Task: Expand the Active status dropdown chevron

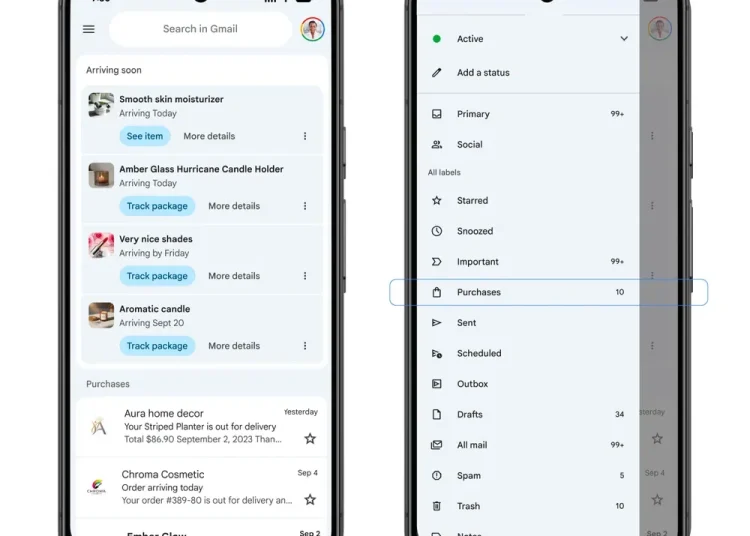Action: pos(624,38)
